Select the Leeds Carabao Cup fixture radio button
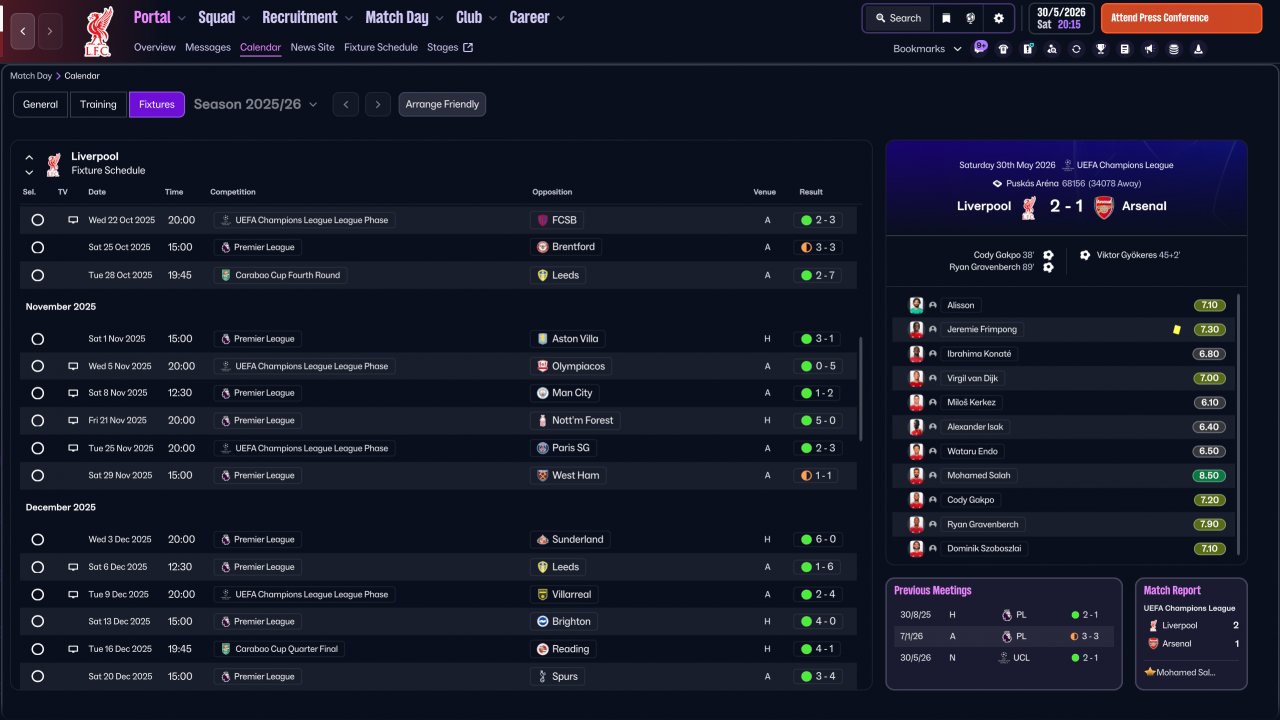Viewport: 1280px width, 720px height. click(x=38, y=275)
